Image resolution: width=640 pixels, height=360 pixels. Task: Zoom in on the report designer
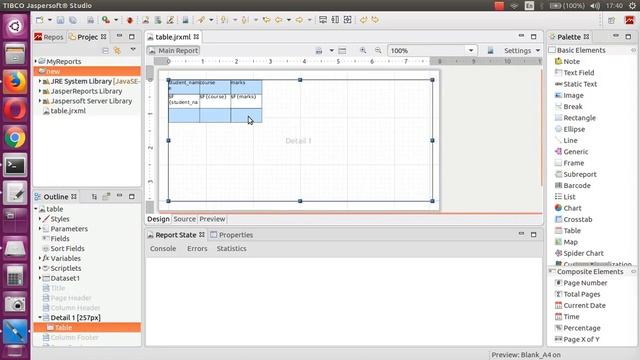(363, 50)
